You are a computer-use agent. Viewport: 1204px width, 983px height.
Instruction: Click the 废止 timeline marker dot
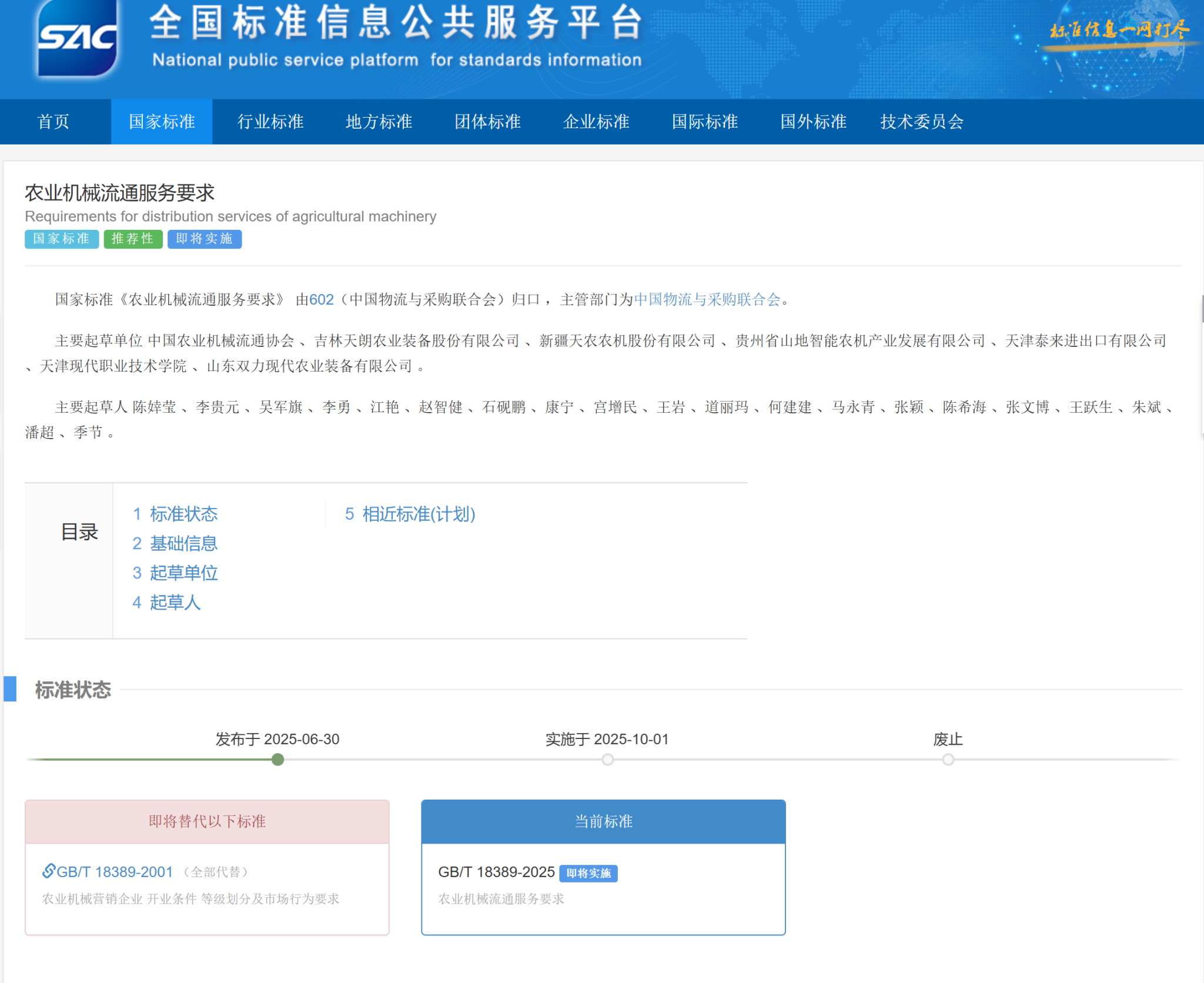pos(948,760)
